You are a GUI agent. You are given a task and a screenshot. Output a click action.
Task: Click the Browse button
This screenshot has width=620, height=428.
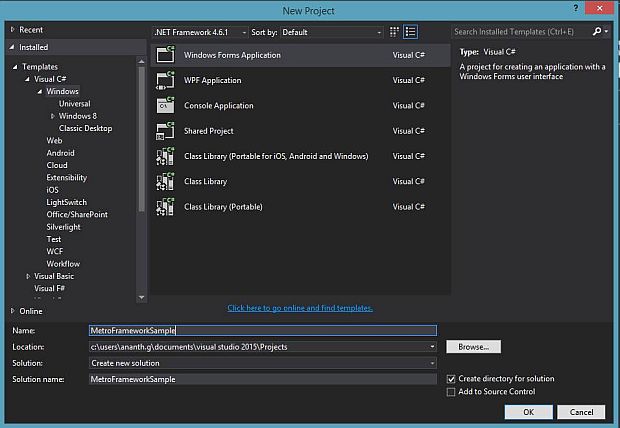[473, 347]
